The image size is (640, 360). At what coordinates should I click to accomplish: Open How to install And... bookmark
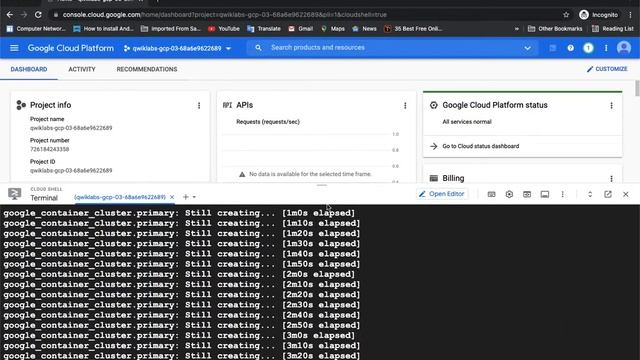pos(103,29)
